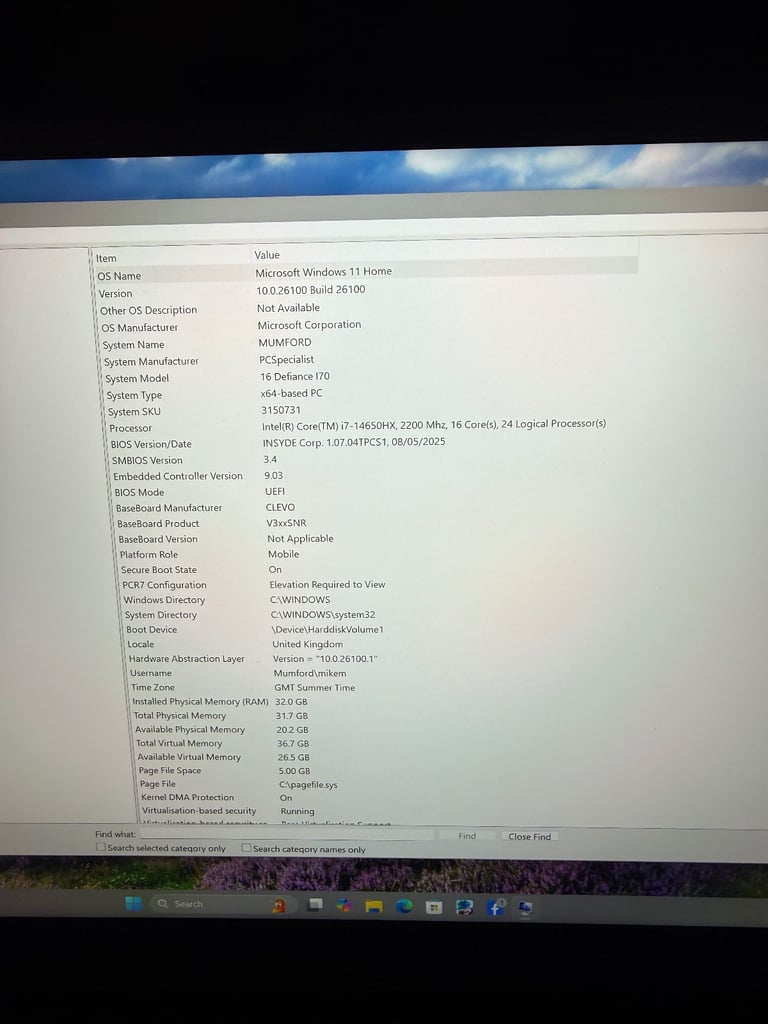Click the Close Find button
Screen dimensions: 768x1024
tap(530, 837)
